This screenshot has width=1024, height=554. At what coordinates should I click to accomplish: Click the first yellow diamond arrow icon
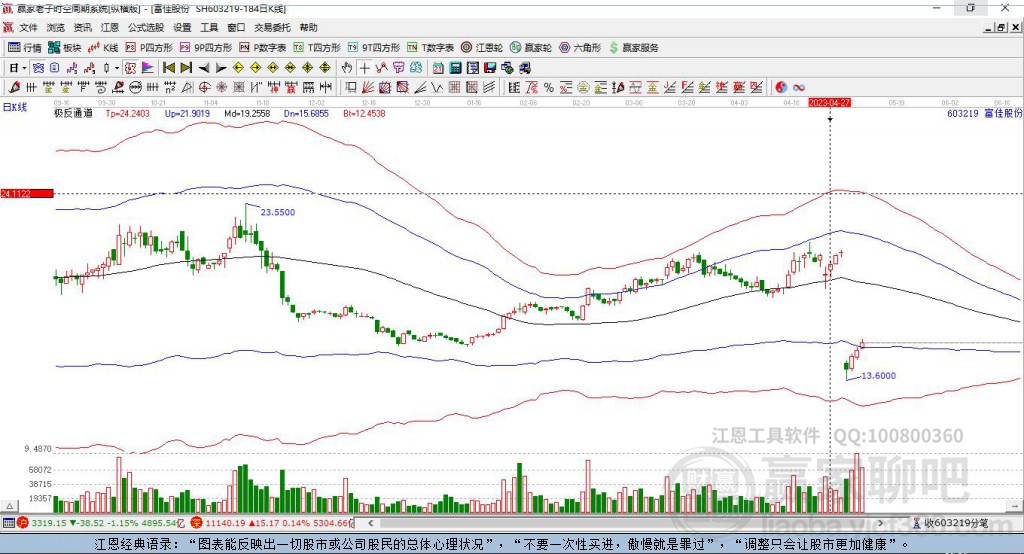click(x=238, y=68)
